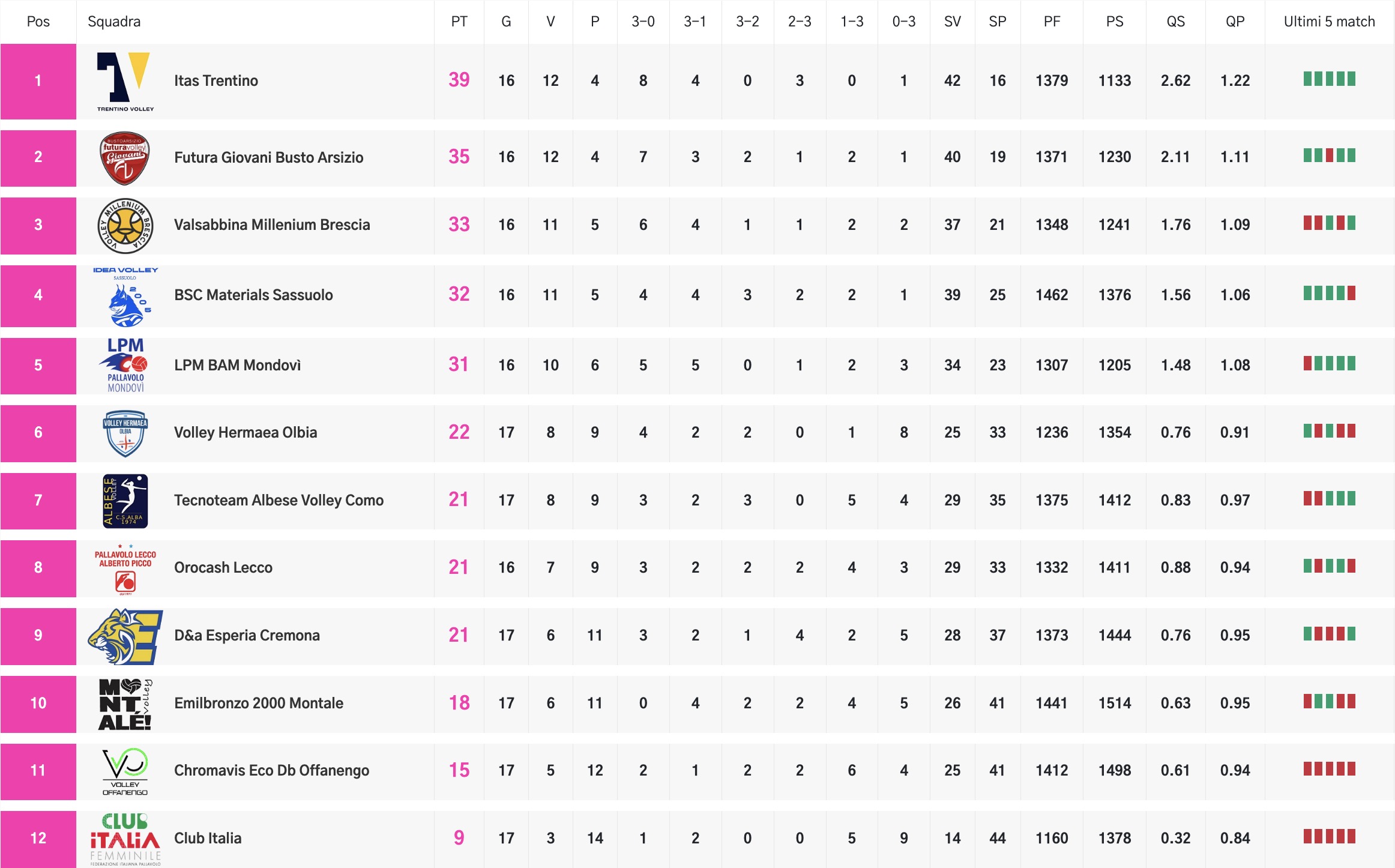Click Club Italia's red last matches bar

(x=1329, y=836)
